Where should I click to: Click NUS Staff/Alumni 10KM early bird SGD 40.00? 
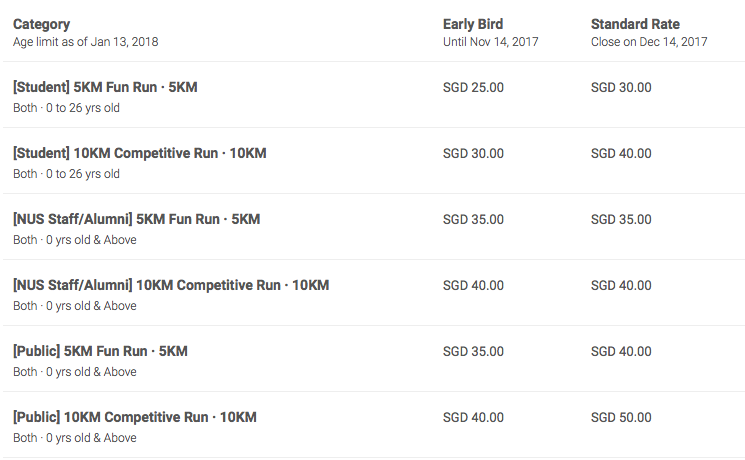(x=473, y=286)
